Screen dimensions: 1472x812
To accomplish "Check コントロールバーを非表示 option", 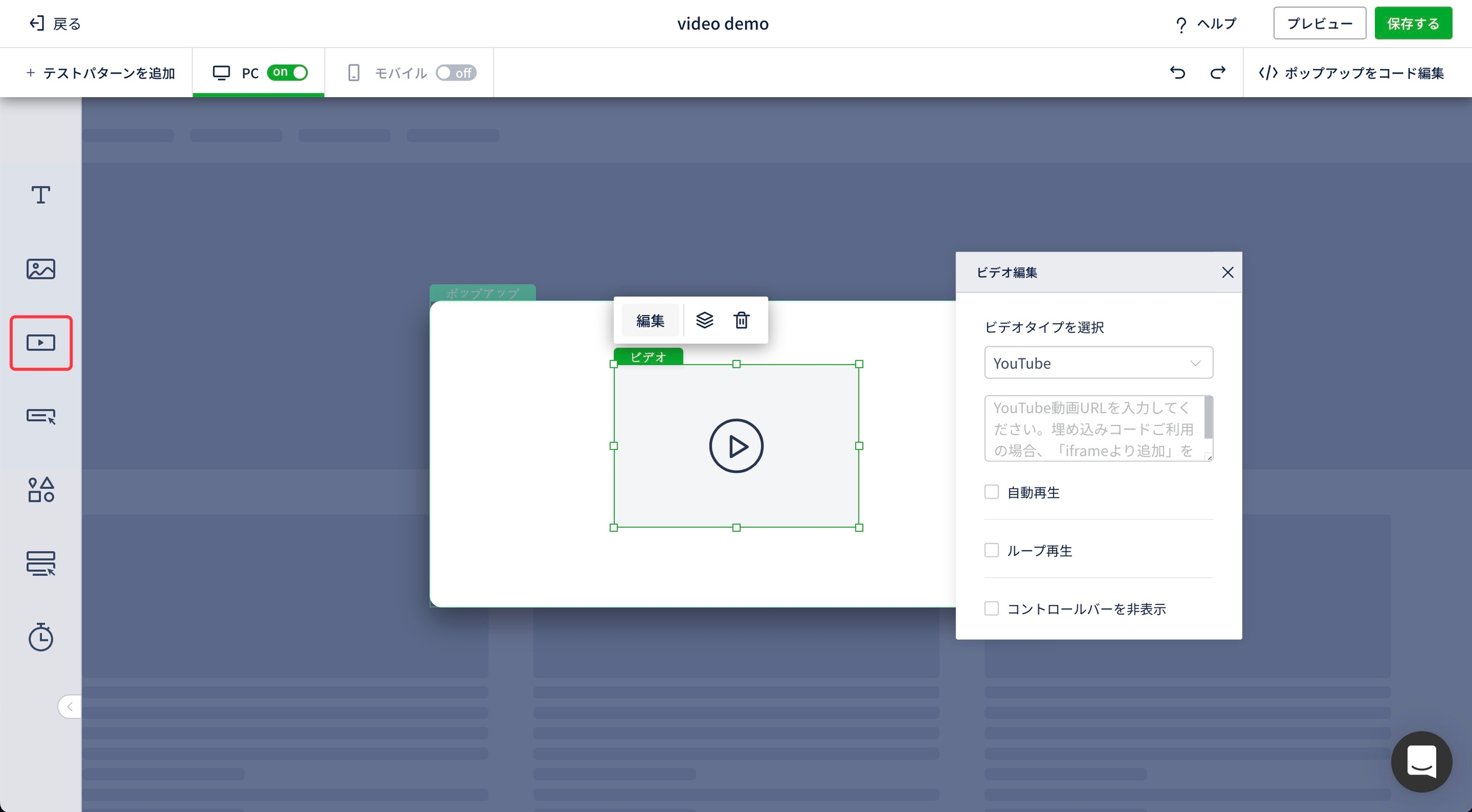I will coord(992,608).
